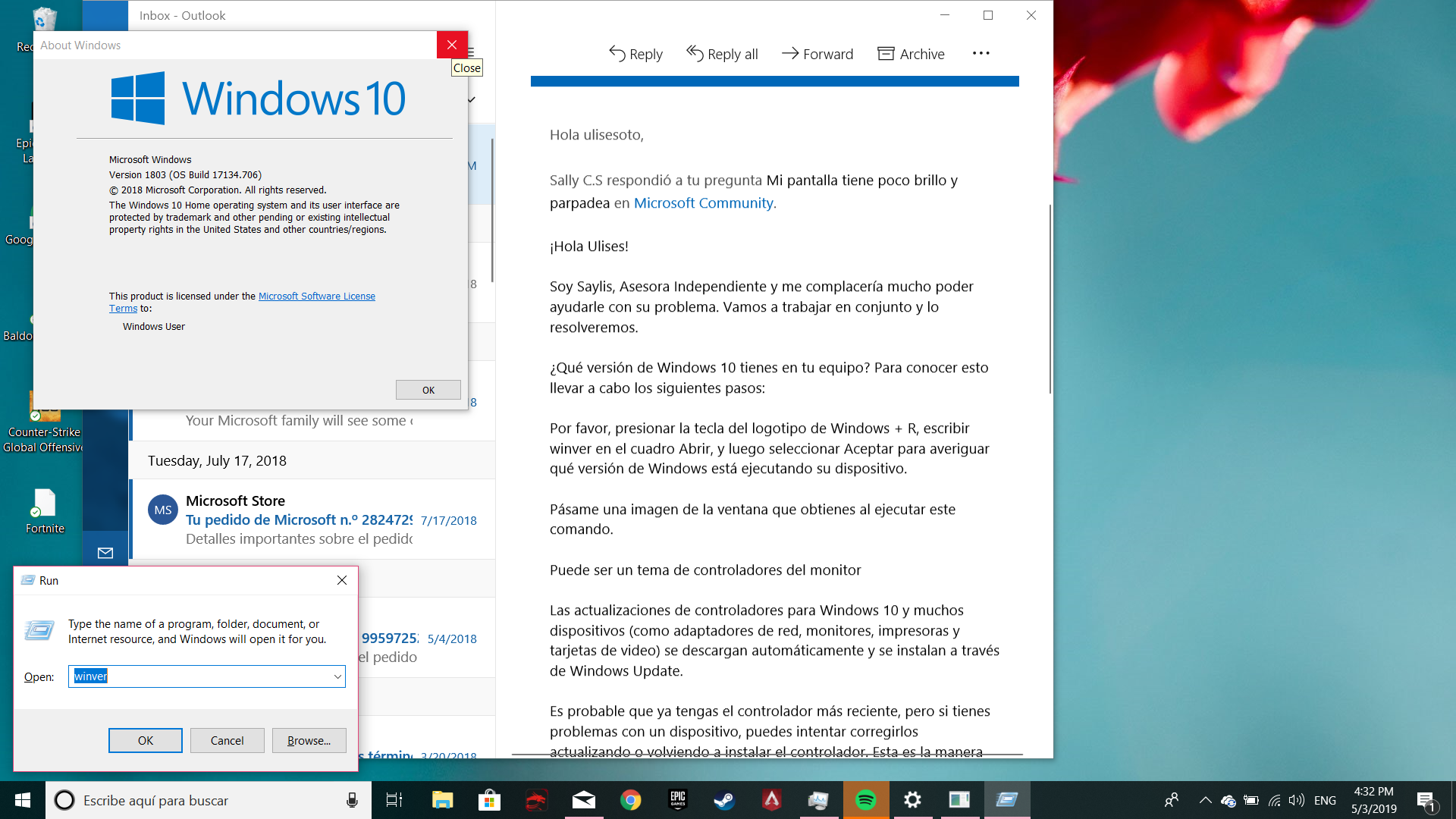Open Task View from the taskbar
The width and height of the screenshot is (1456, 819).
pos(394,800)
